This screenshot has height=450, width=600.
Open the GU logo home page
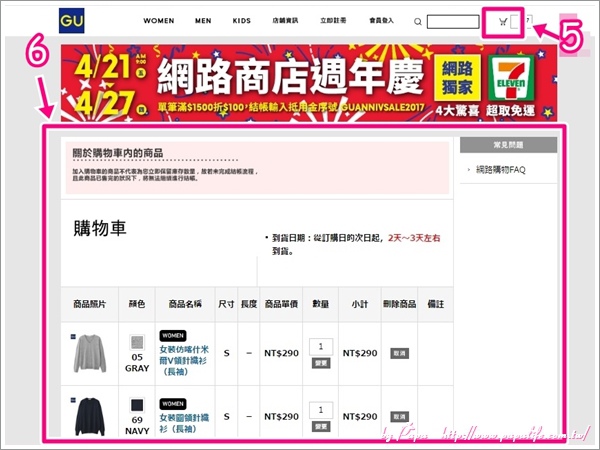(72, 21)
